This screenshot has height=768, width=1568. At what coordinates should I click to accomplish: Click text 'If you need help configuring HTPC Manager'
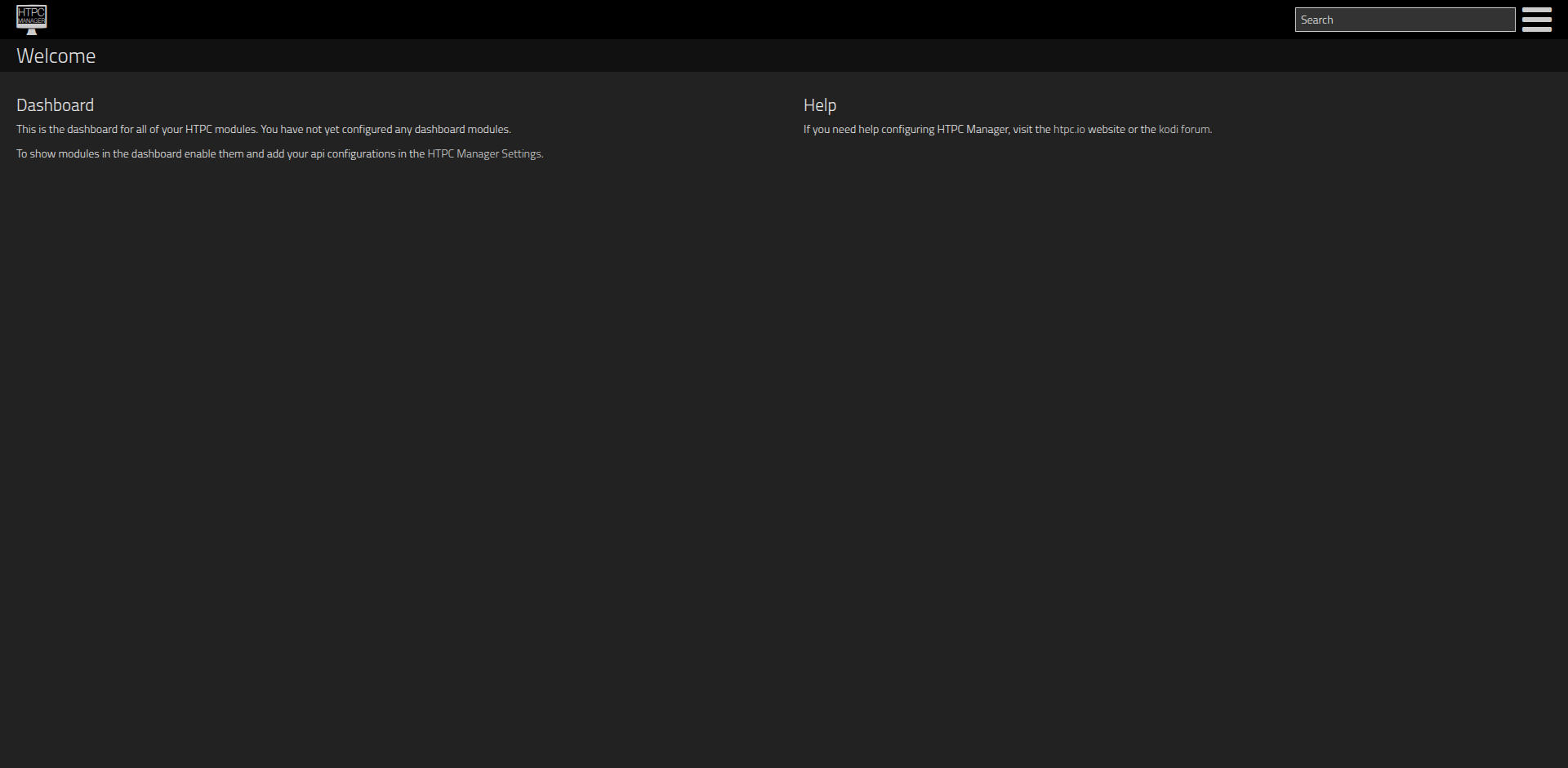pyautogui.click(x=906, y=129)
